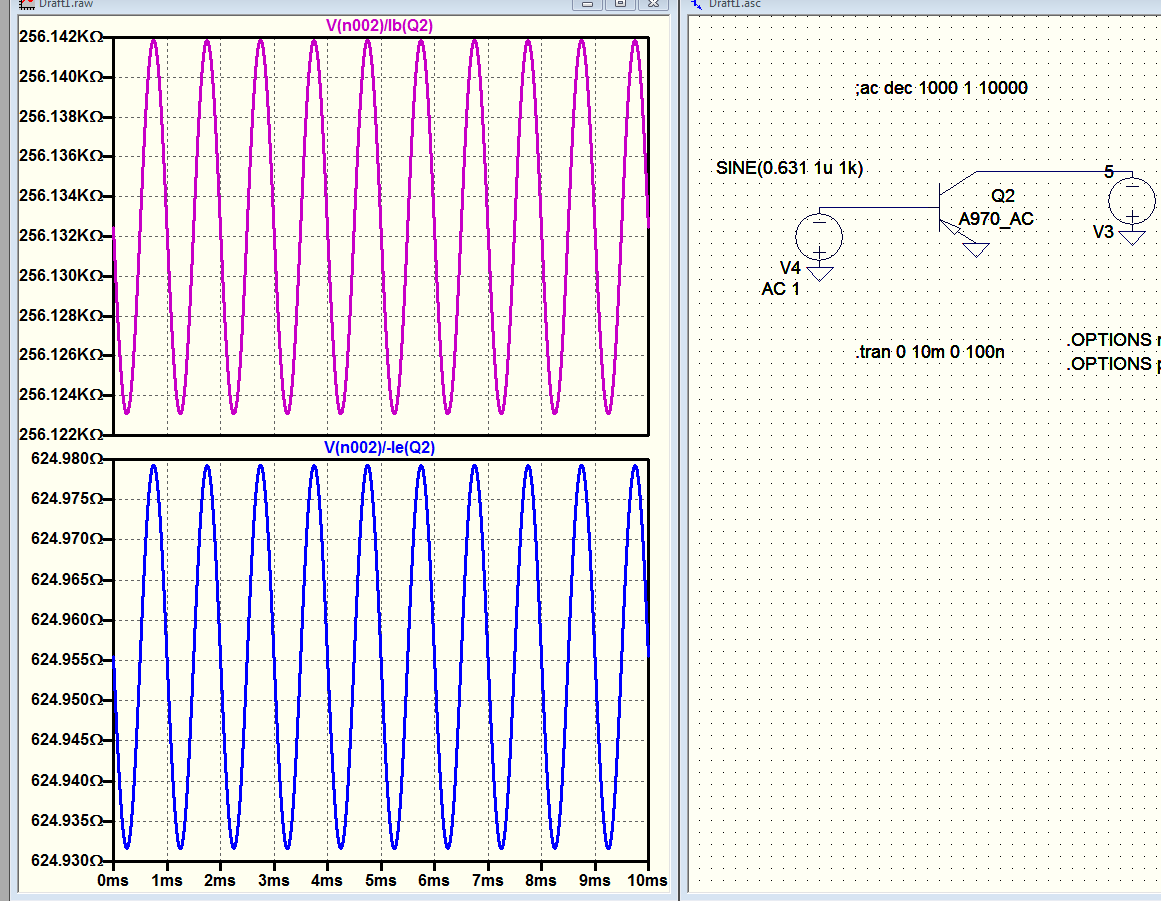
Task: Click the V(n002)/-Ie(Q2) trace label
Action: pyautogui.click(x=379, y=448)
